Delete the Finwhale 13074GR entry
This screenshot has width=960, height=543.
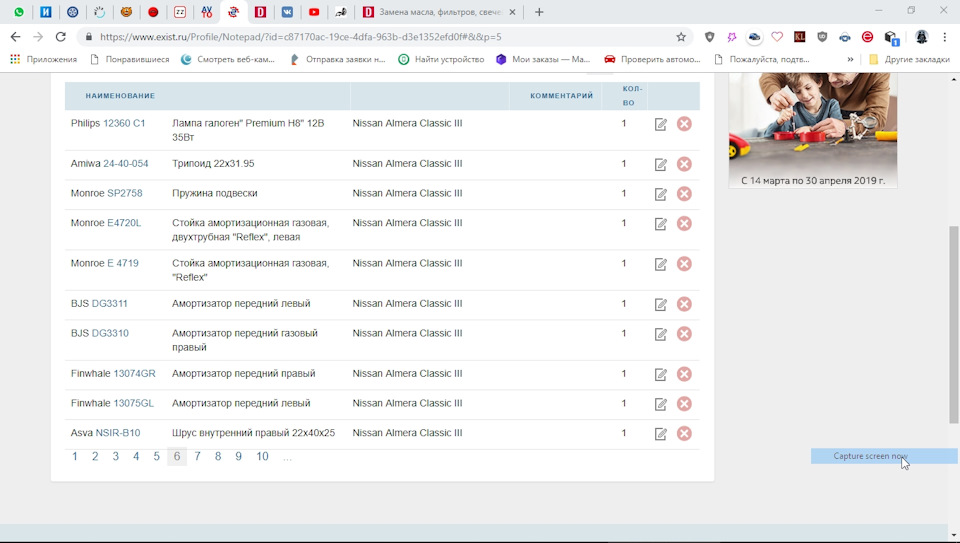click(684, 374)
